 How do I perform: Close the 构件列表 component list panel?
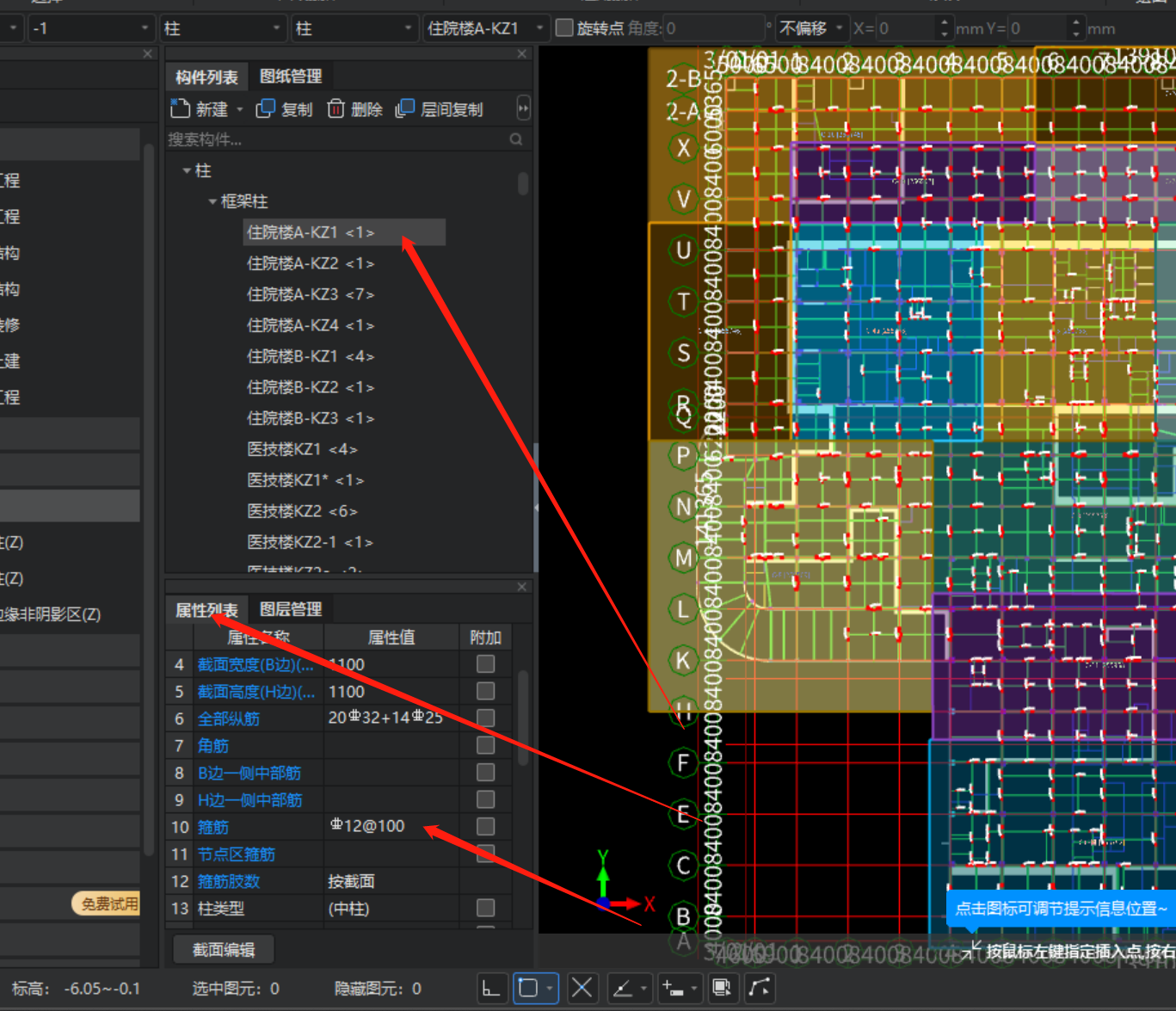[521, 53]
